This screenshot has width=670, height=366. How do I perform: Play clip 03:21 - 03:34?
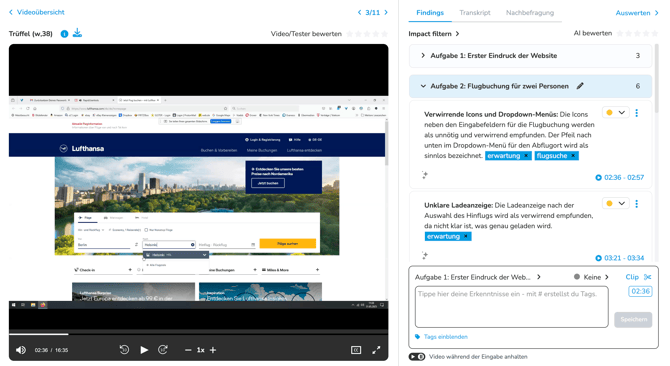[x=620, y=258]
